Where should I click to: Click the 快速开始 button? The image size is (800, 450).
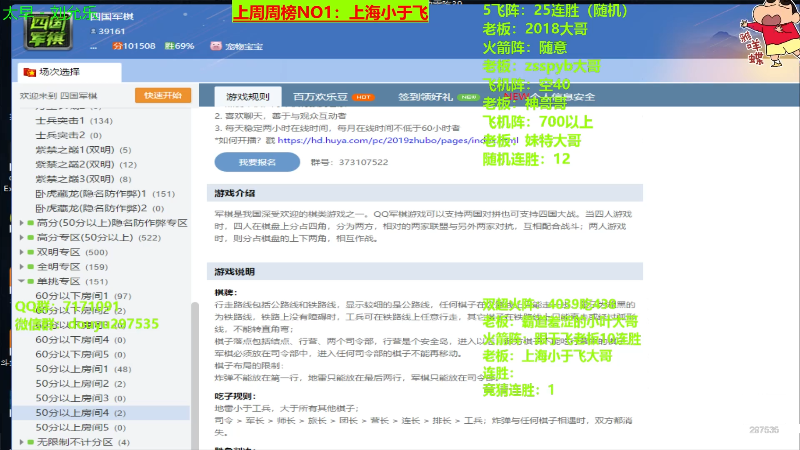click(x=163, y=95)
